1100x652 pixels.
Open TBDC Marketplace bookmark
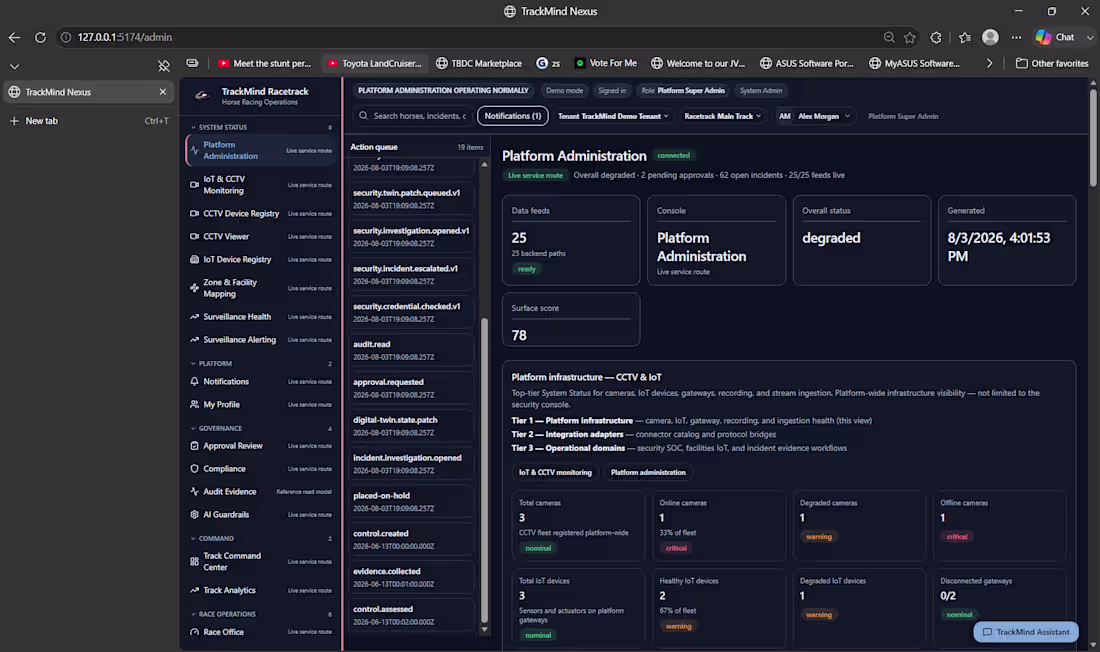479,63
